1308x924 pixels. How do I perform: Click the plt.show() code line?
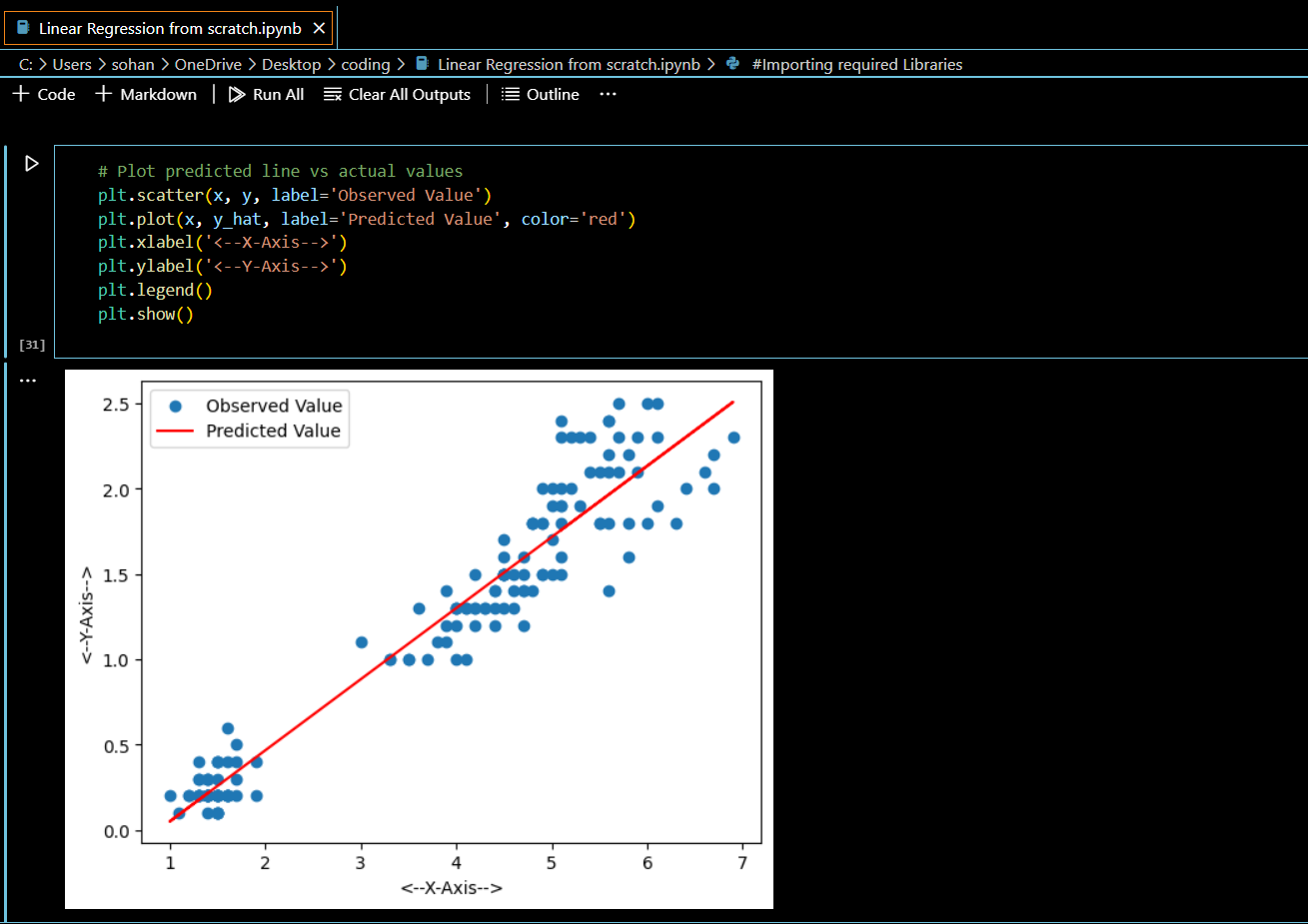point(146,314)
